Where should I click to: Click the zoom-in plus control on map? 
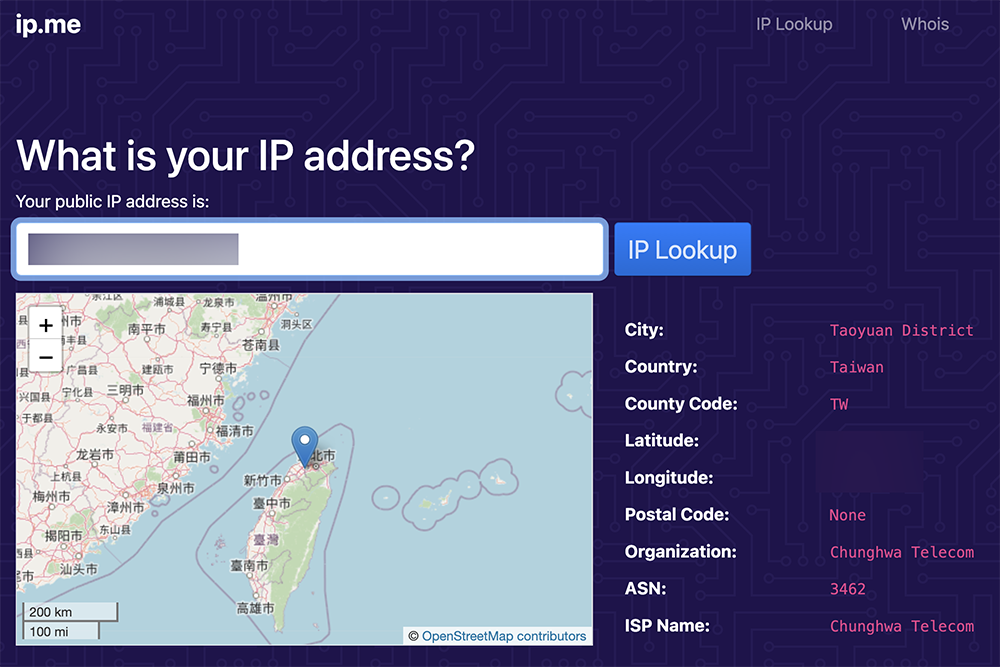point(45,325)
